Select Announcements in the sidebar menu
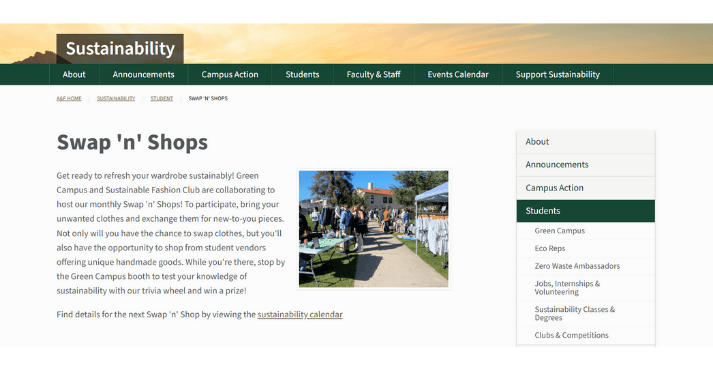 [586, 165]
